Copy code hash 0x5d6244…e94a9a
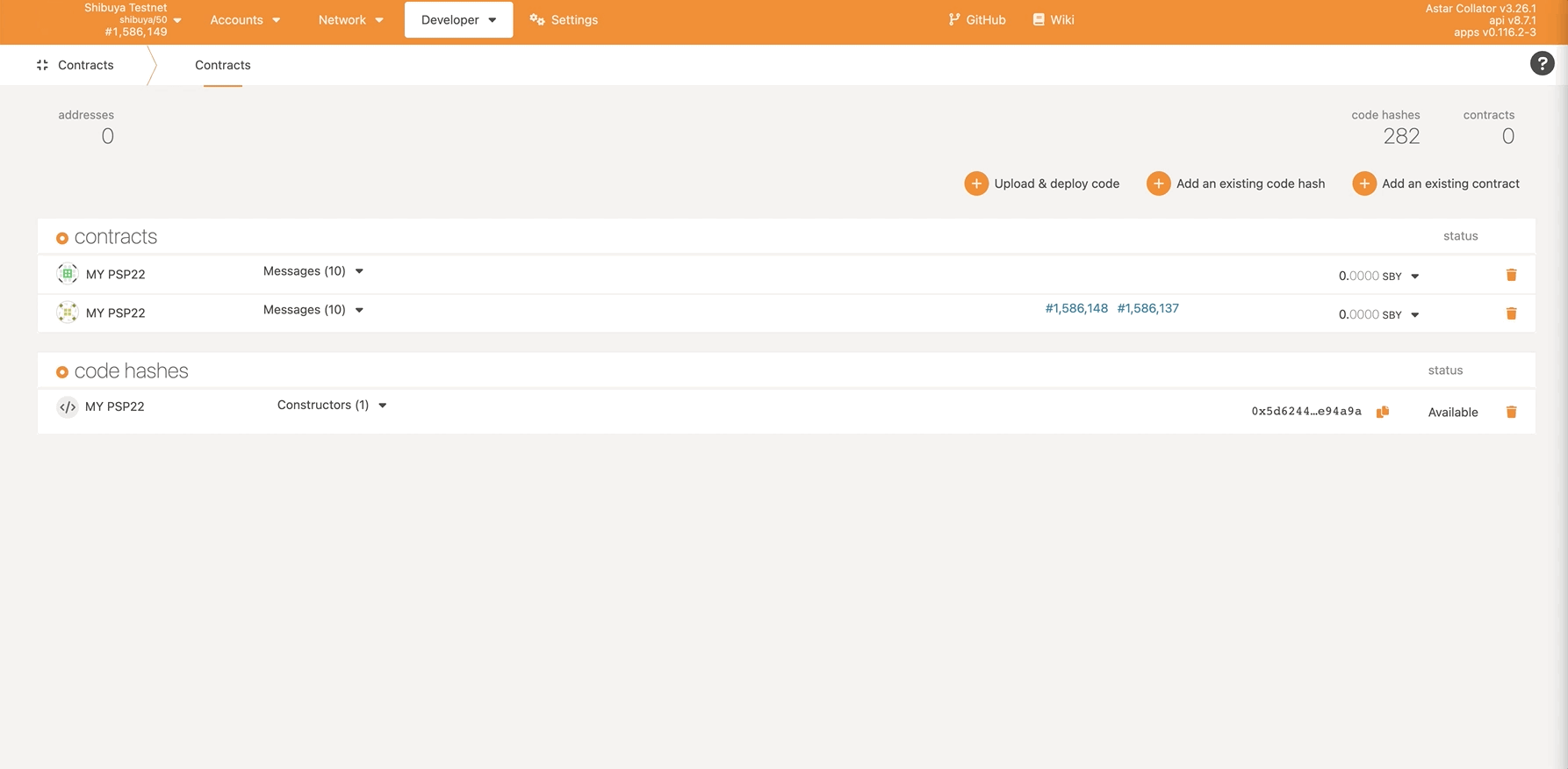 tap(1382, 412)
